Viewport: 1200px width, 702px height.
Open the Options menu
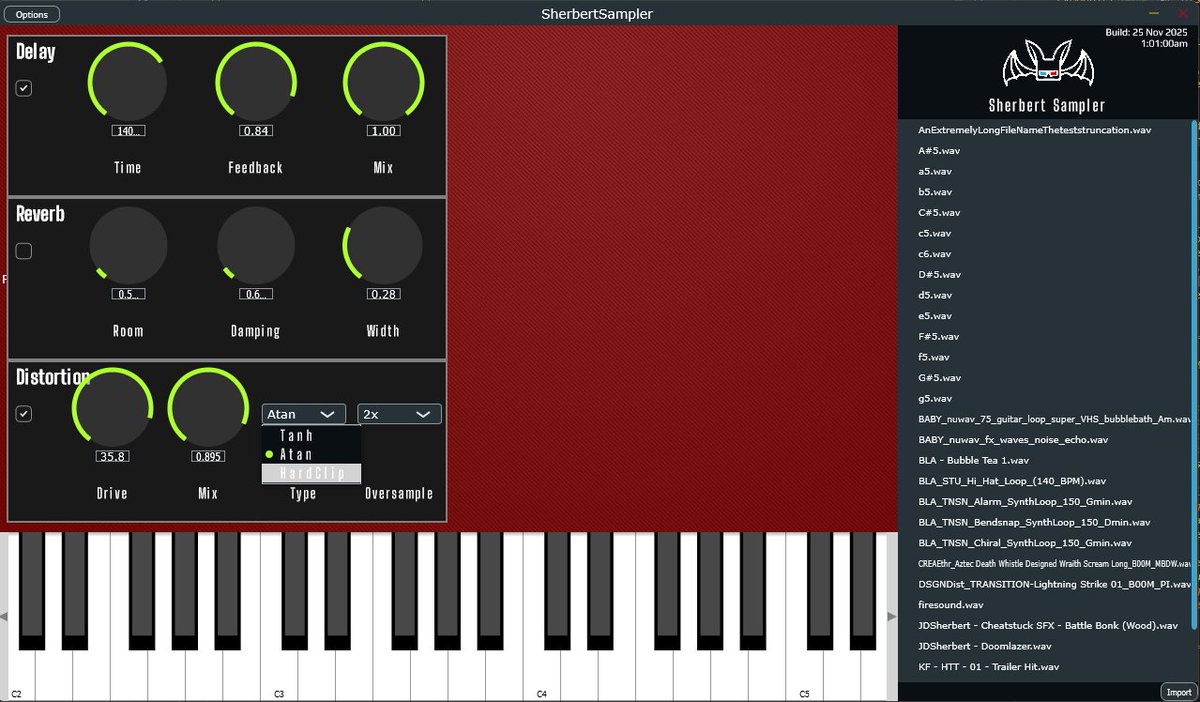[x=32, y=14]
